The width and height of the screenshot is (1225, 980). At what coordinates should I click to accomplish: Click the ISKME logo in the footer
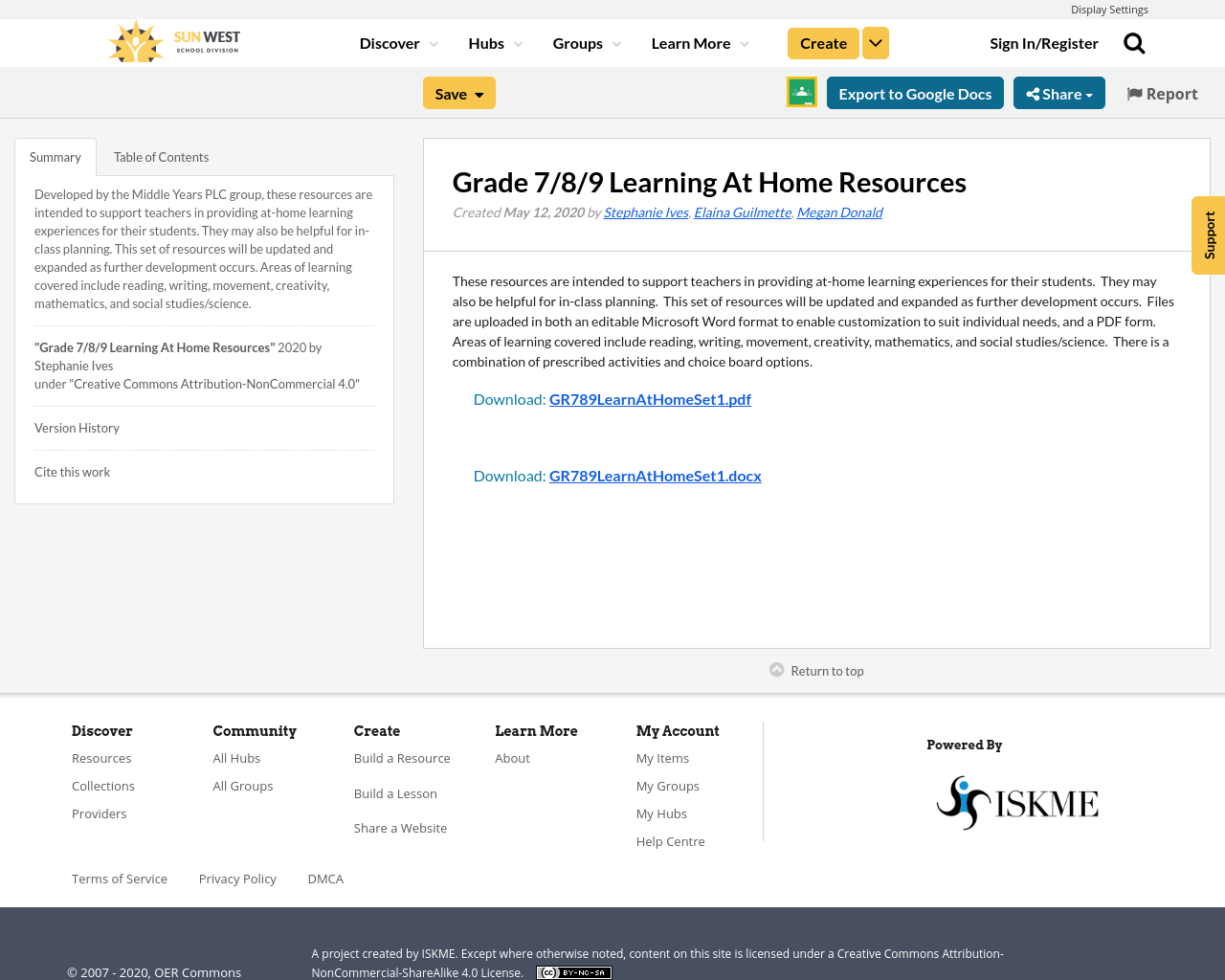[x=1016, y=800]
